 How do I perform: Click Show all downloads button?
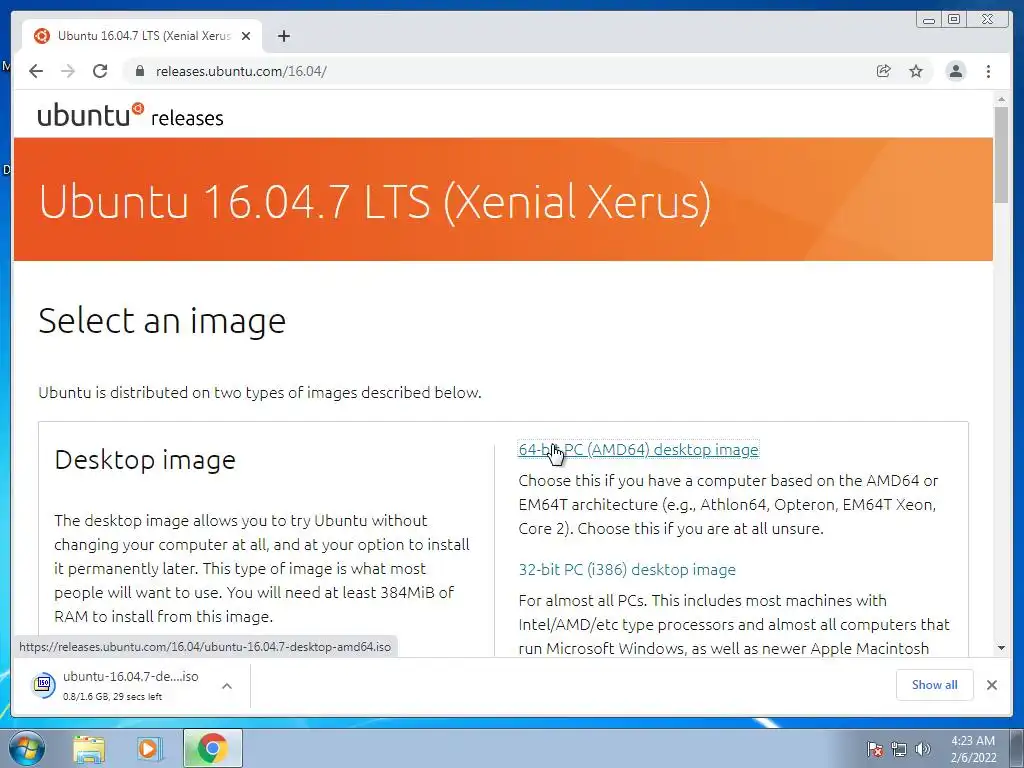(x=935, y=684)
